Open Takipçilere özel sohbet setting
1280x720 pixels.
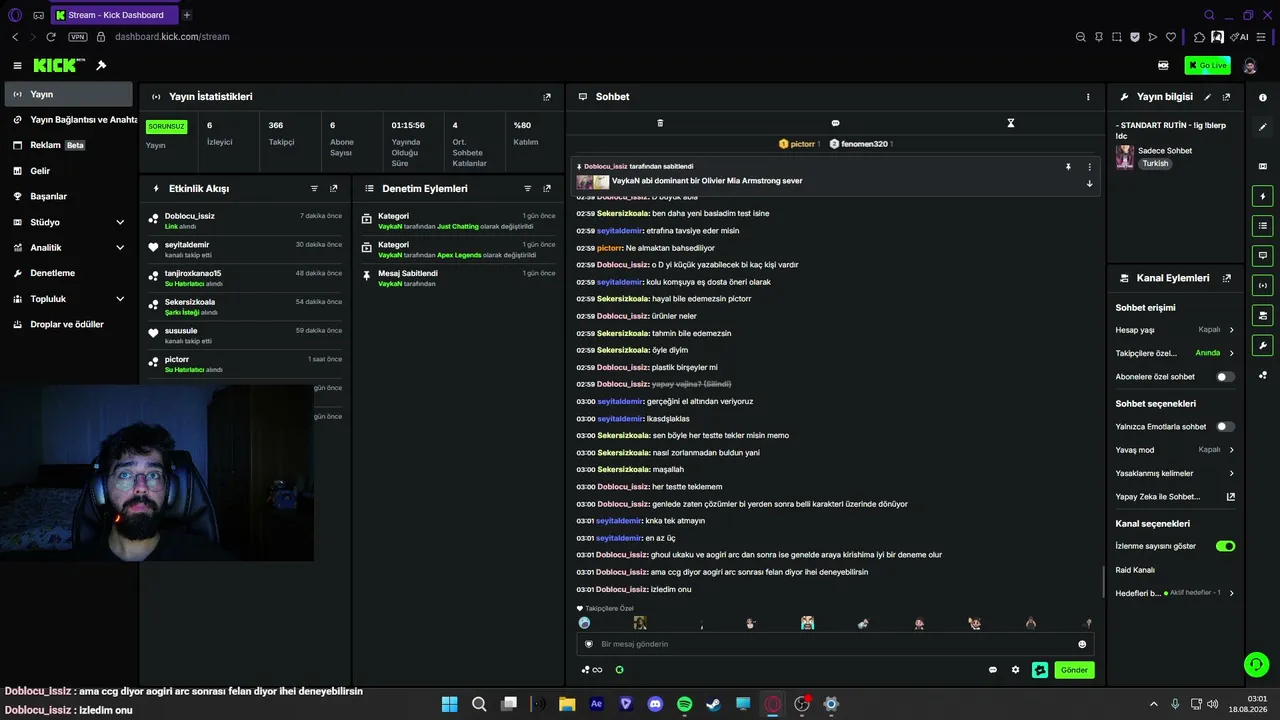click(1175, 353)
